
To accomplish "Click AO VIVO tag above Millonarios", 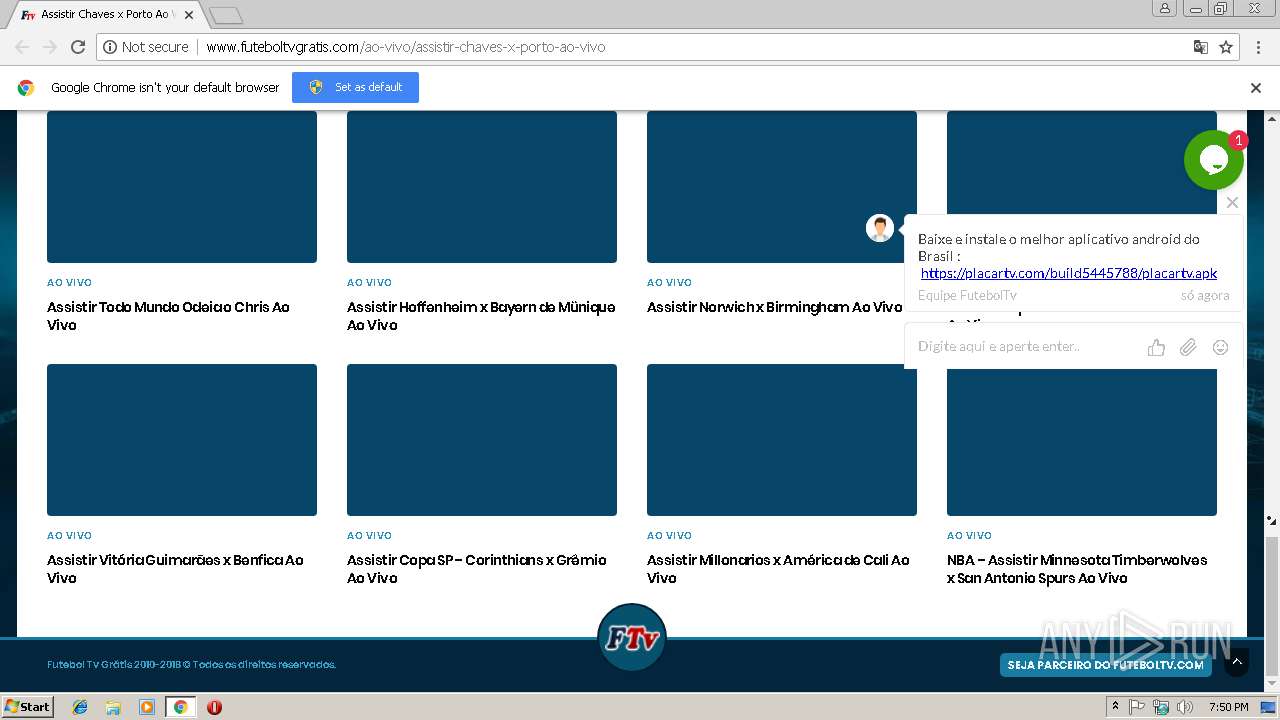I will pyautogui.click(x=669, y=536).
